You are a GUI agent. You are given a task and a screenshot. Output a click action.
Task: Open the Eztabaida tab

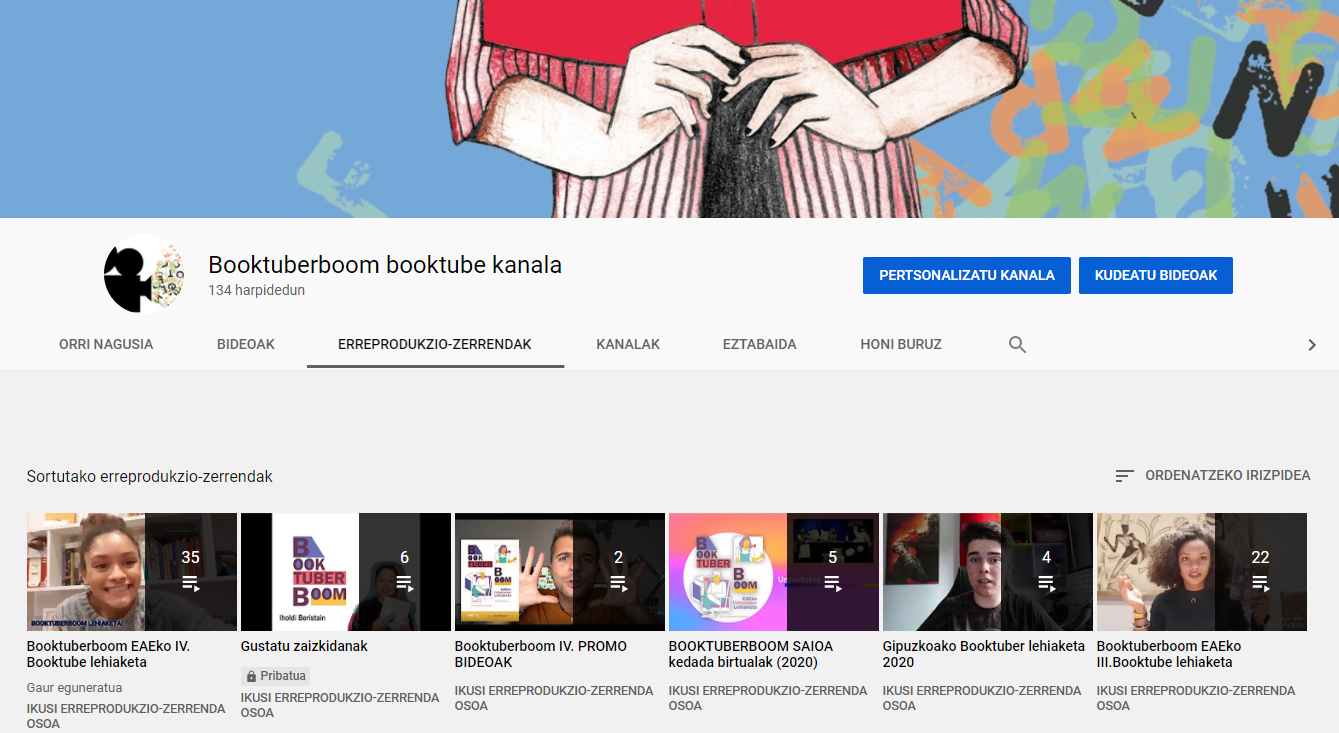pos(760,344)
